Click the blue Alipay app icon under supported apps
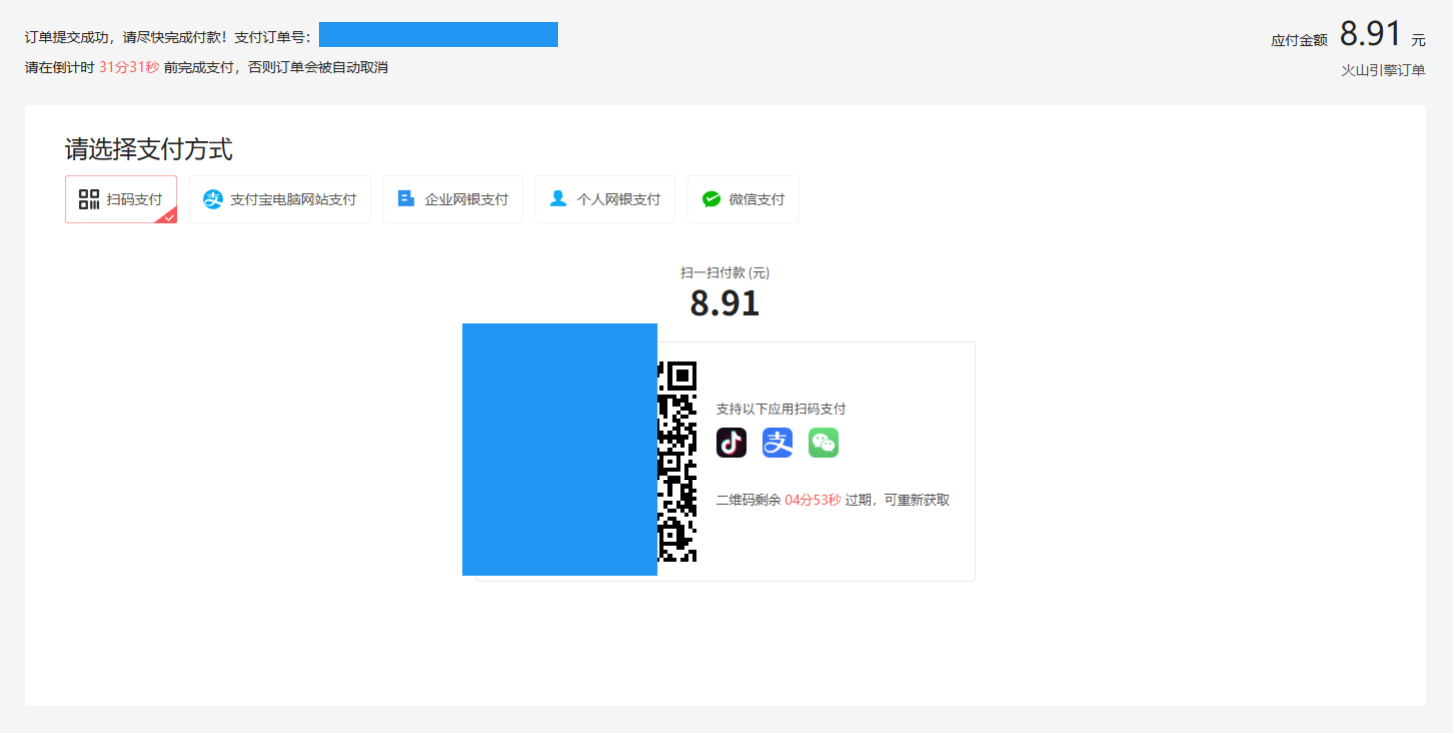1453x733 pixels. (777, 442)
